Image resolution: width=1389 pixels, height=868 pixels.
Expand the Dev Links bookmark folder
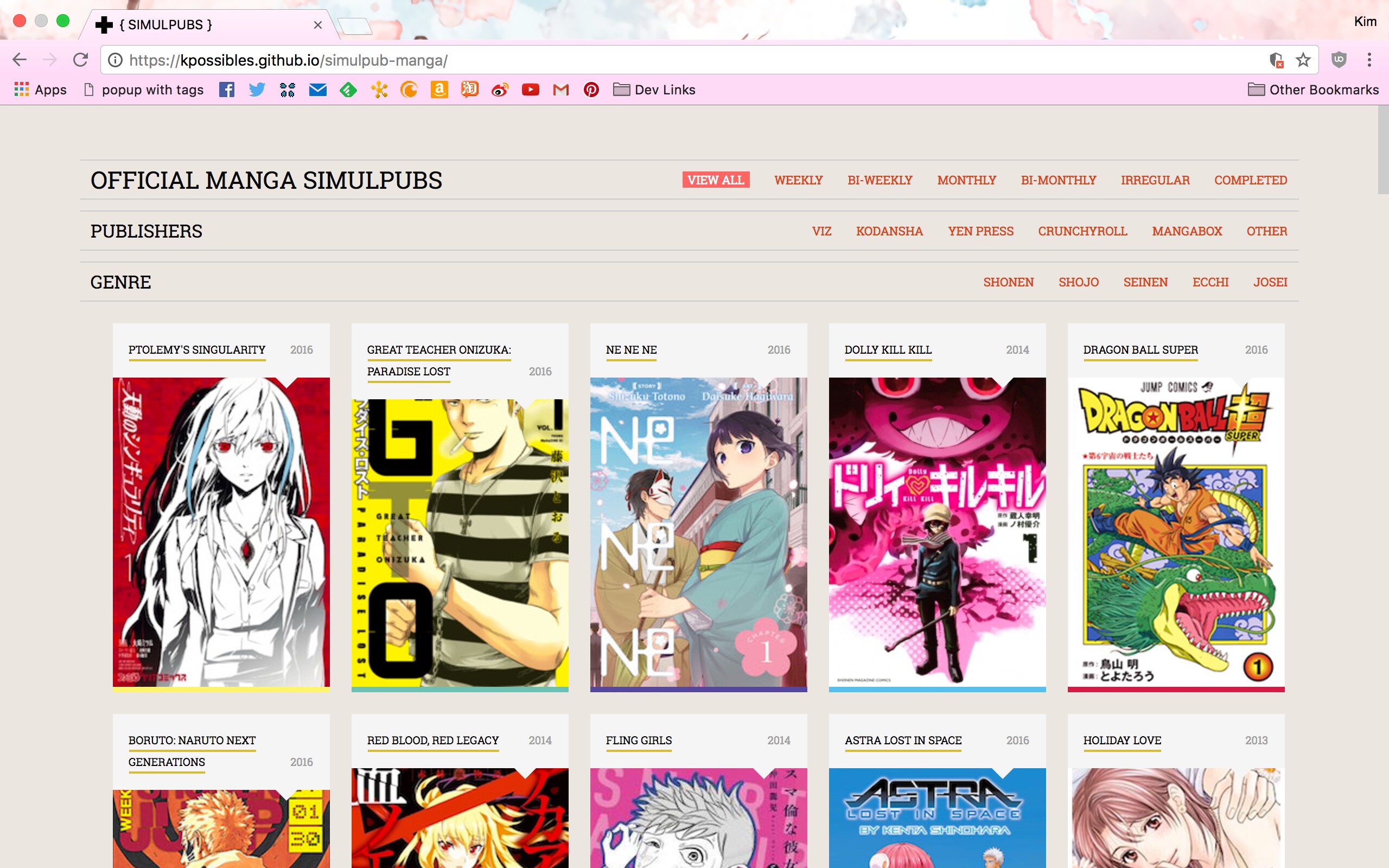pos(654,90)
